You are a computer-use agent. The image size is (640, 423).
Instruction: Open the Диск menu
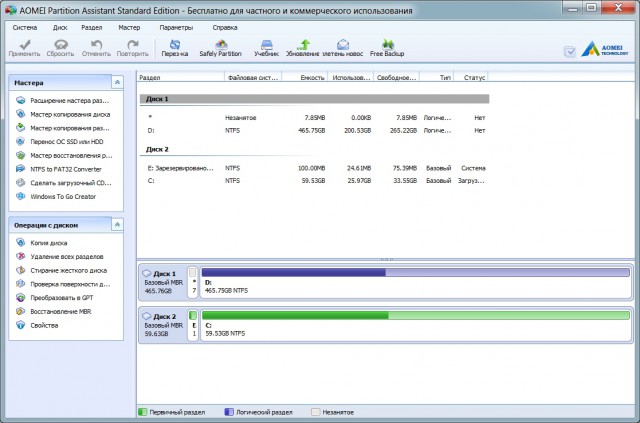[60, 28]
